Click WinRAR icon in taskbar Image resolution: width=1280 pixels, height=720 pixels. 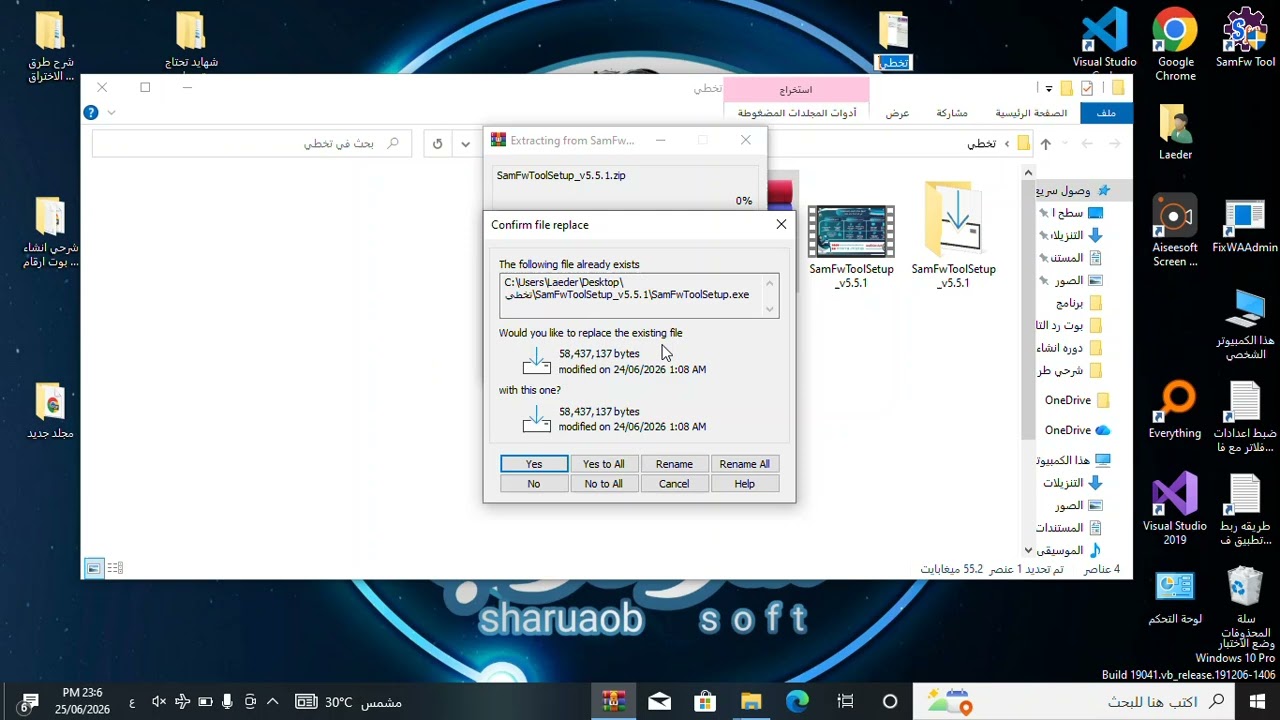(x=614, y=702)
